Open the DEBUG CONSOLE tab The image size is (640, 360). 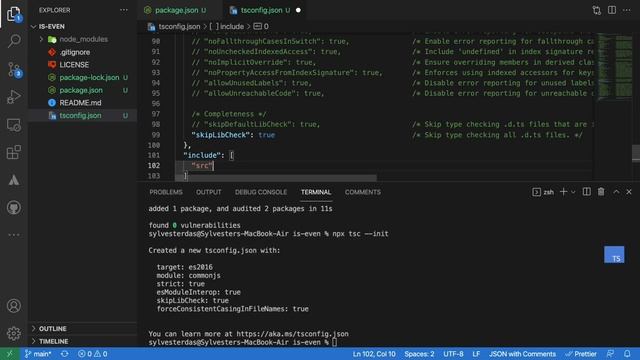coord(261,192)
